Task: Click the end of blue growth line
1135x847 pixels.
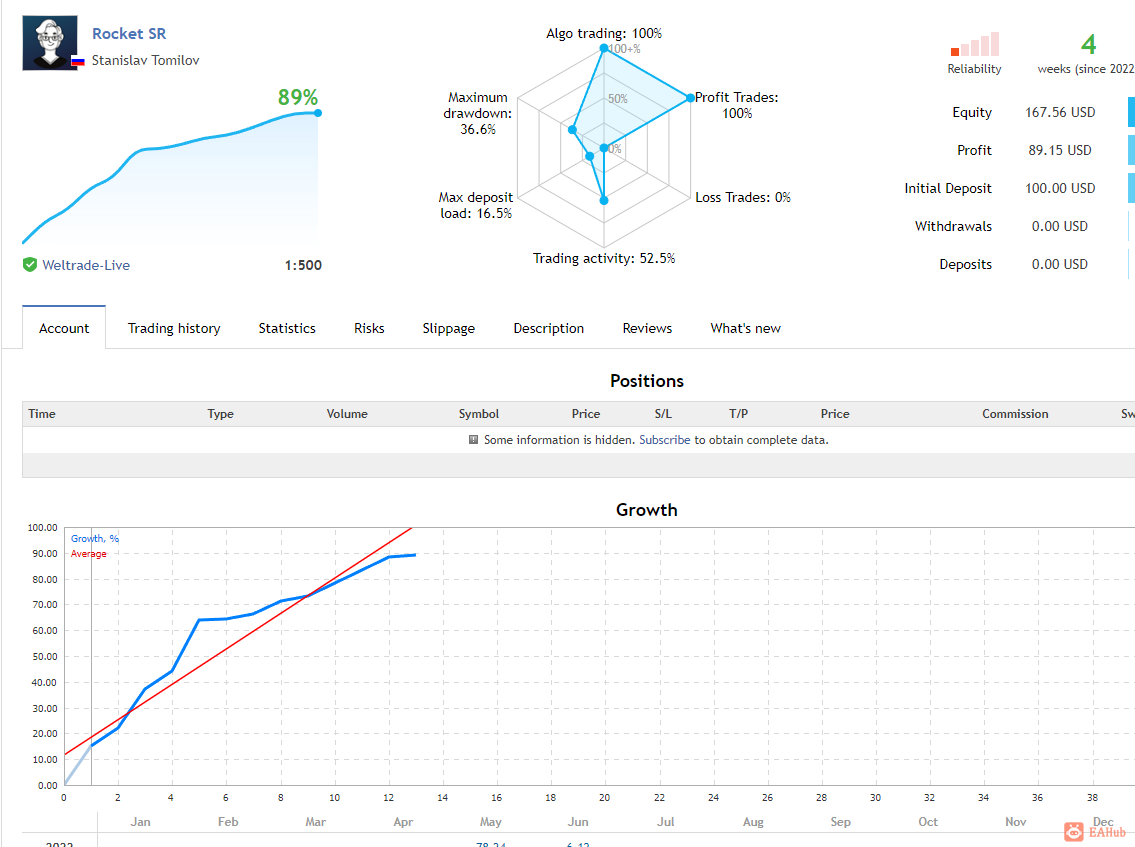Action: pyautogui.click(x=415, y=555)
